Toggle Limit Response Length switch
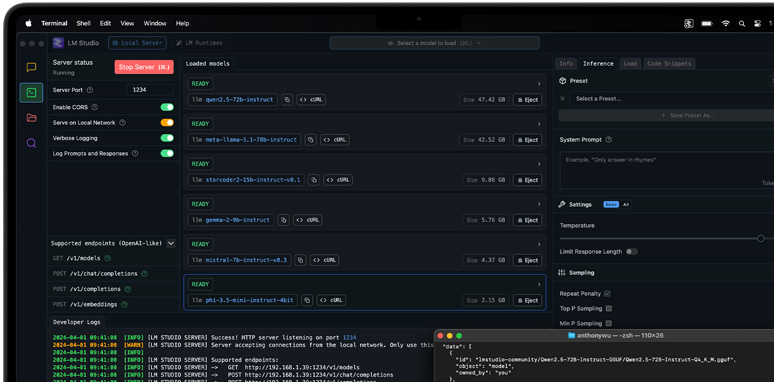Viewport: 774px width, 382px height. (632, 252)
